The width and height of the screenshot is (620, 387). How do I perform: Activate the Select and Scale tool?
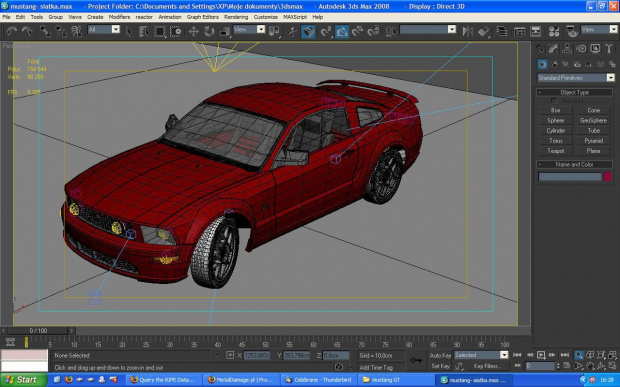point(225,31)
